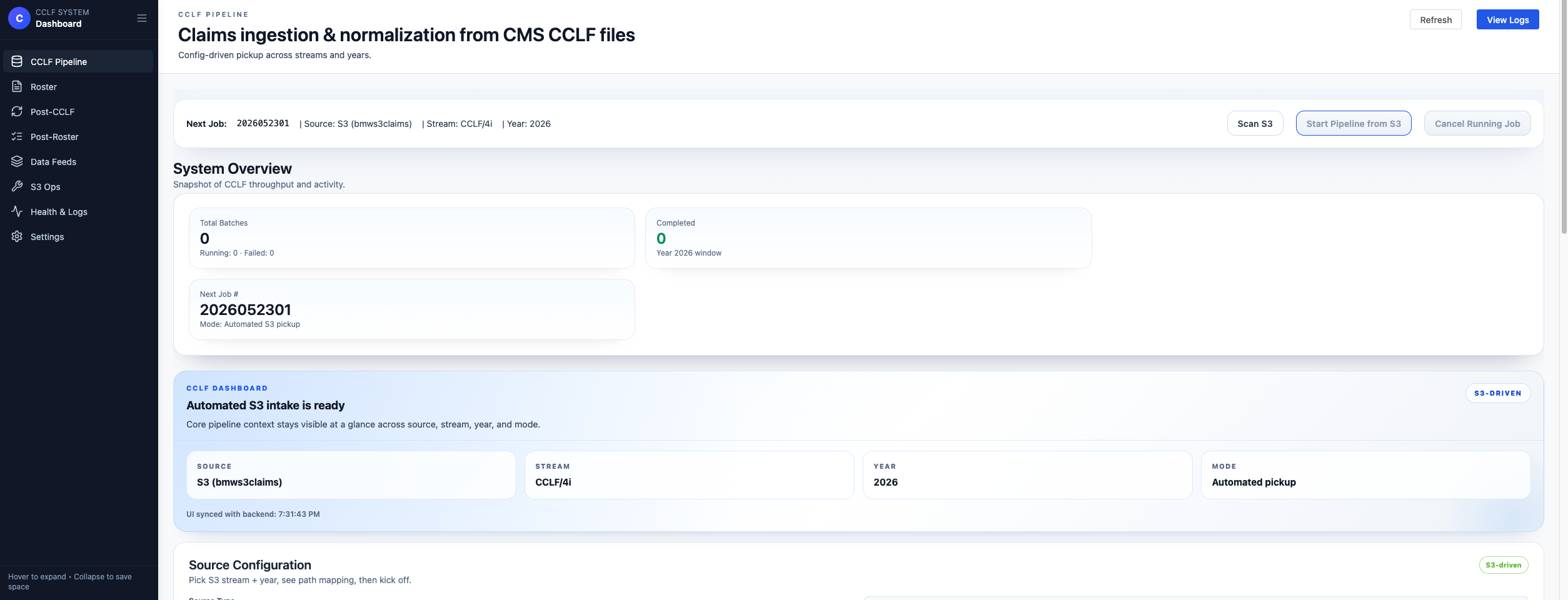Viewport: 1568px width, 600px height.
Task: Click the Completed count card
Action: (x=868, y=238)
